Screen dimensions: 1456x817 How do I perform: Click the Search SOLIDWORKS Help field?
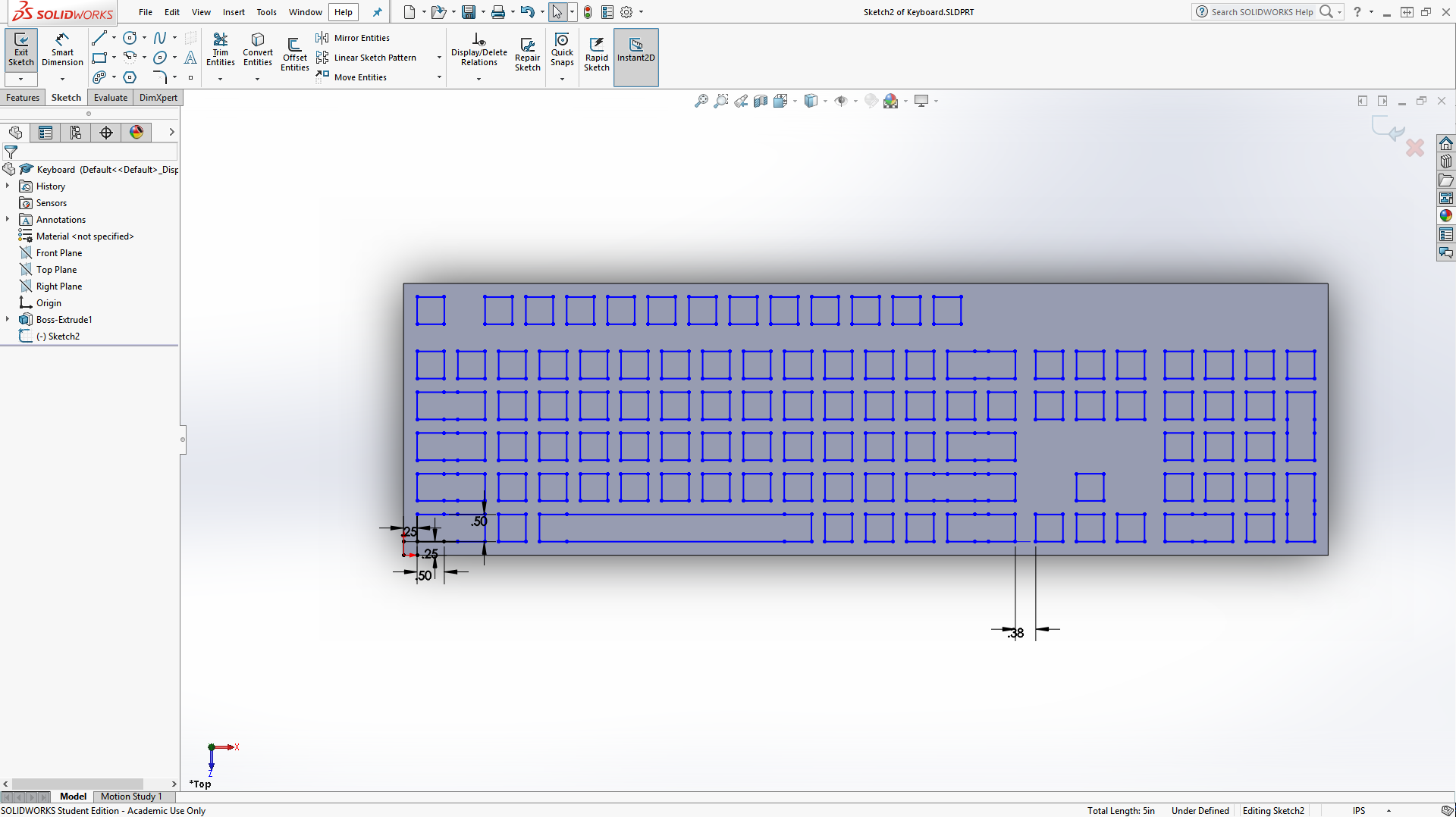point(1262,12)
